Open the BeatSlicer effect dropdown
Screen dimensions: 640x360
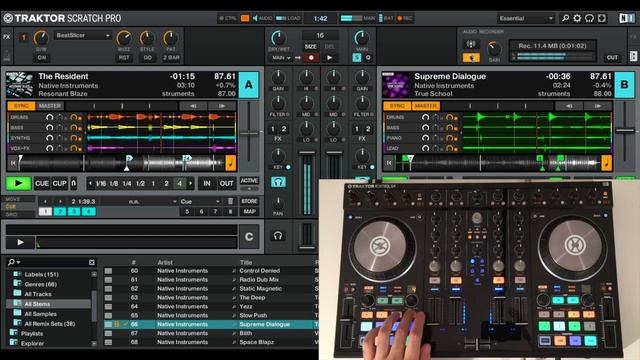coord(83,36)
